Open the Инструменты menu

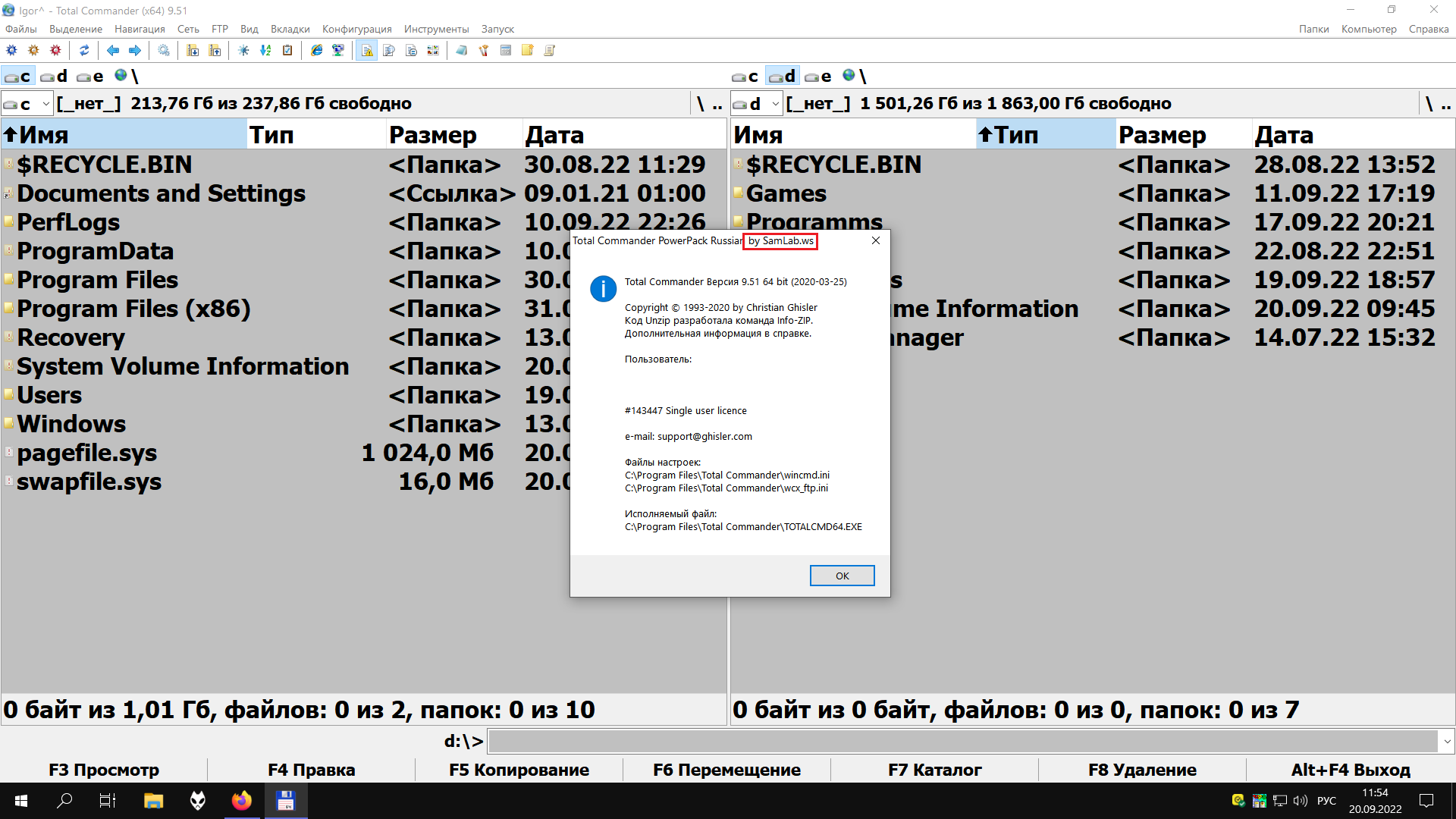436,29
